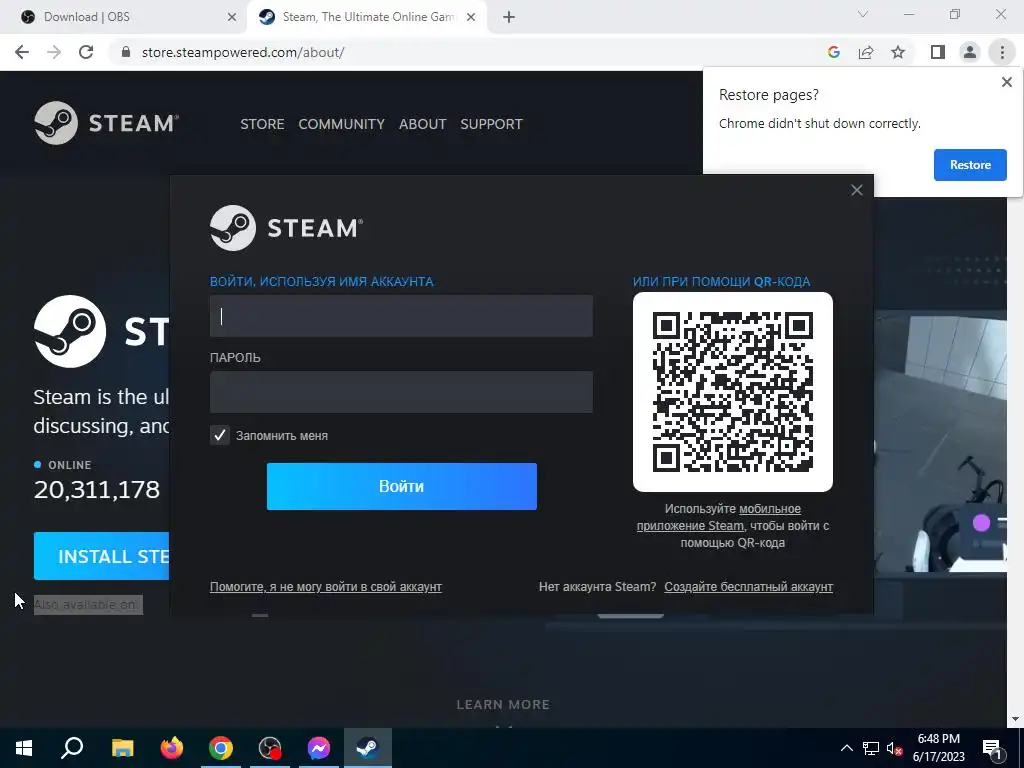Screen dimensions: 1024x768
Task: Click the Steam logo in page header
Action: click(x=106, y=123)
